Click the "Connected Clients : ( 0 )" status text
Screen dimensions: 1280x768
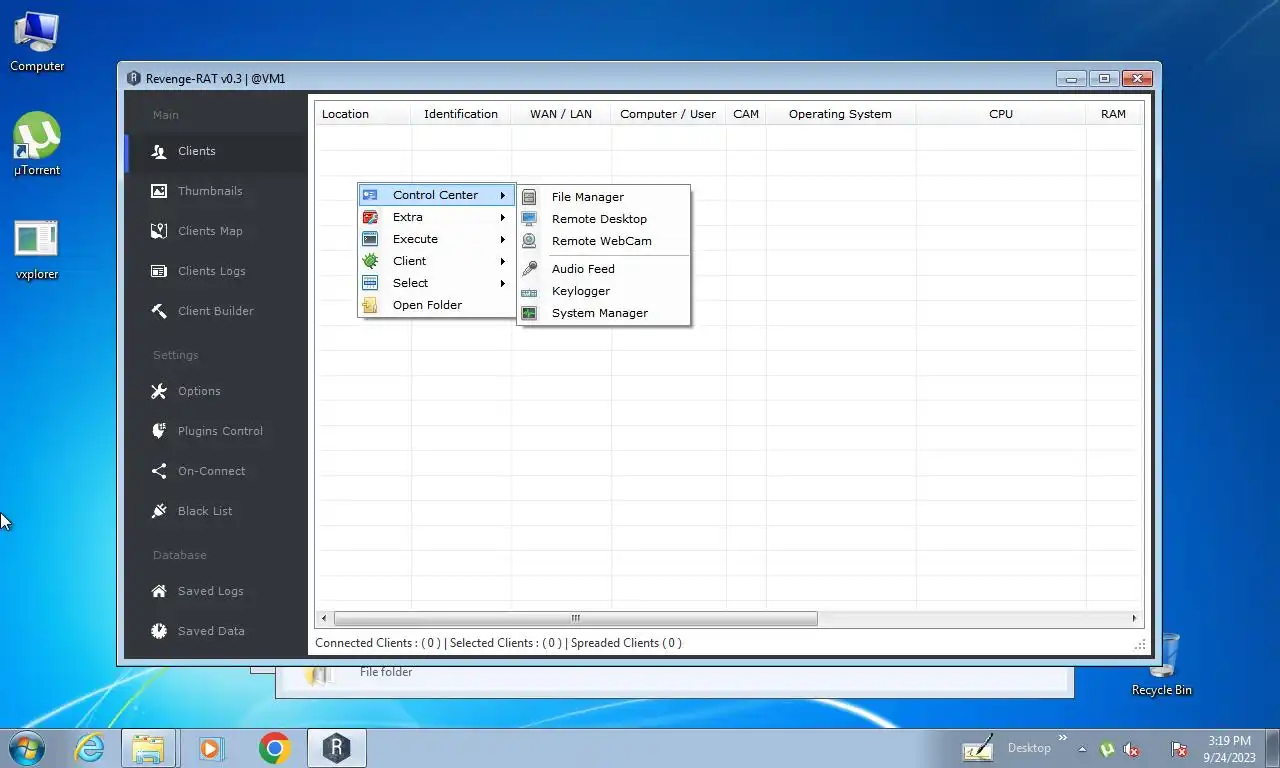point(378,643)
